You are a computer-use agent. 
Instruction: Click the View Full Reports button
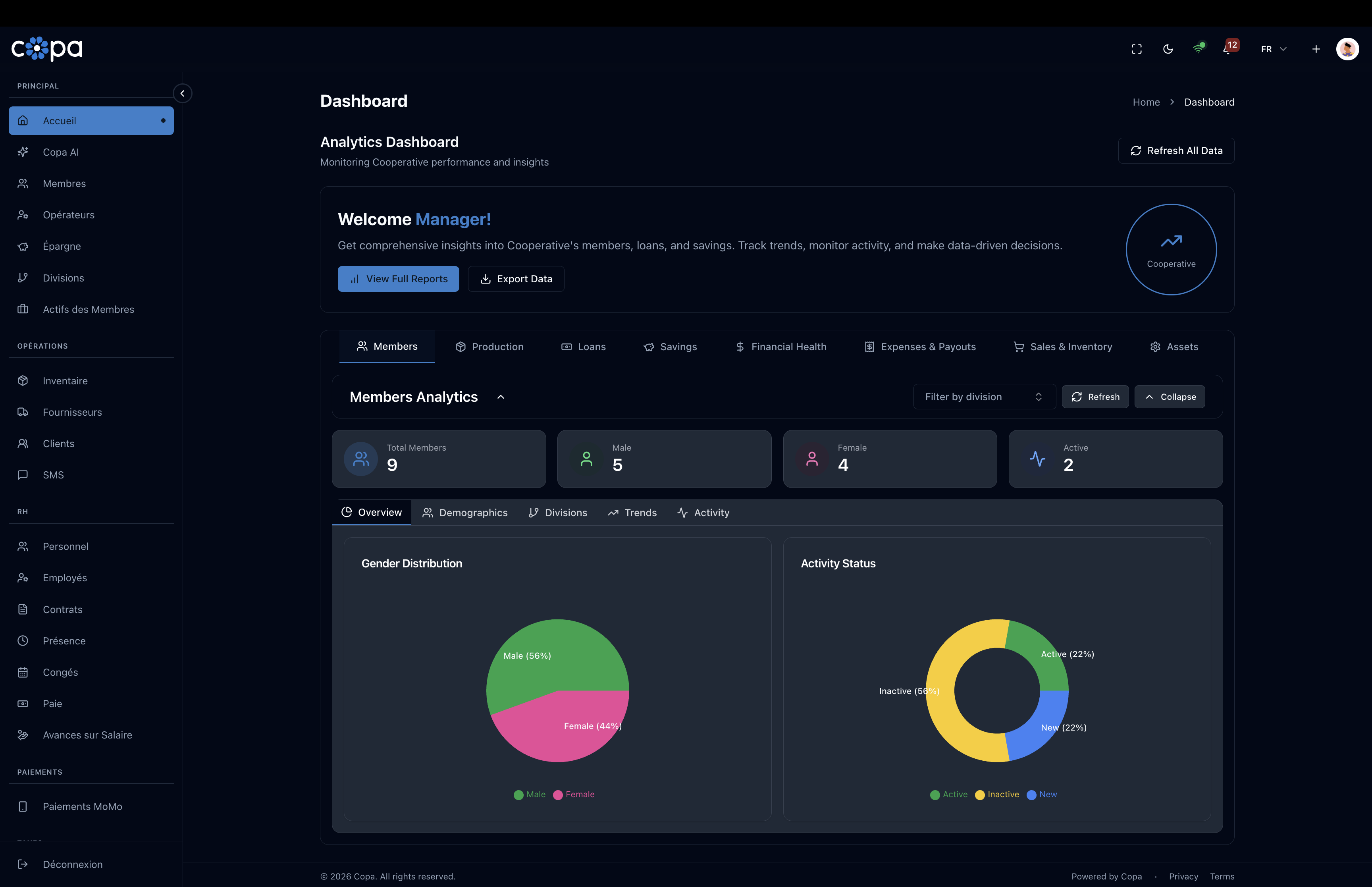pyautogui.click(x=398, y=279)
